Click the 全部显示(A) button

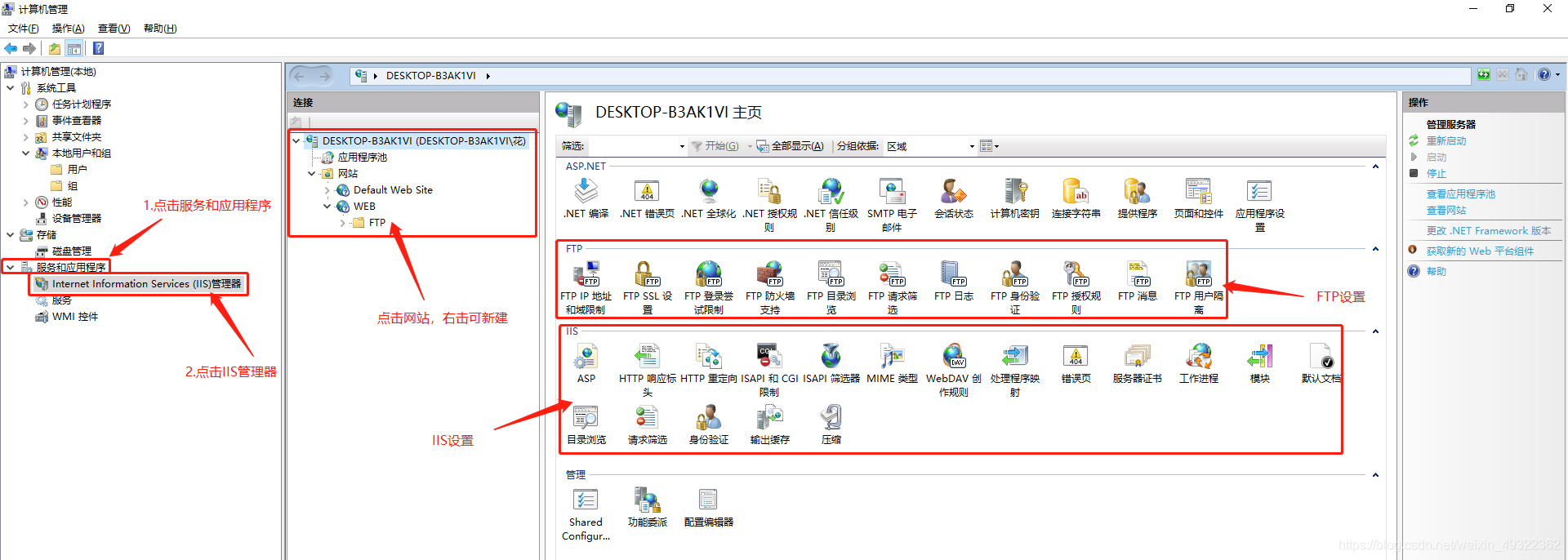click(x=791, y=146)
